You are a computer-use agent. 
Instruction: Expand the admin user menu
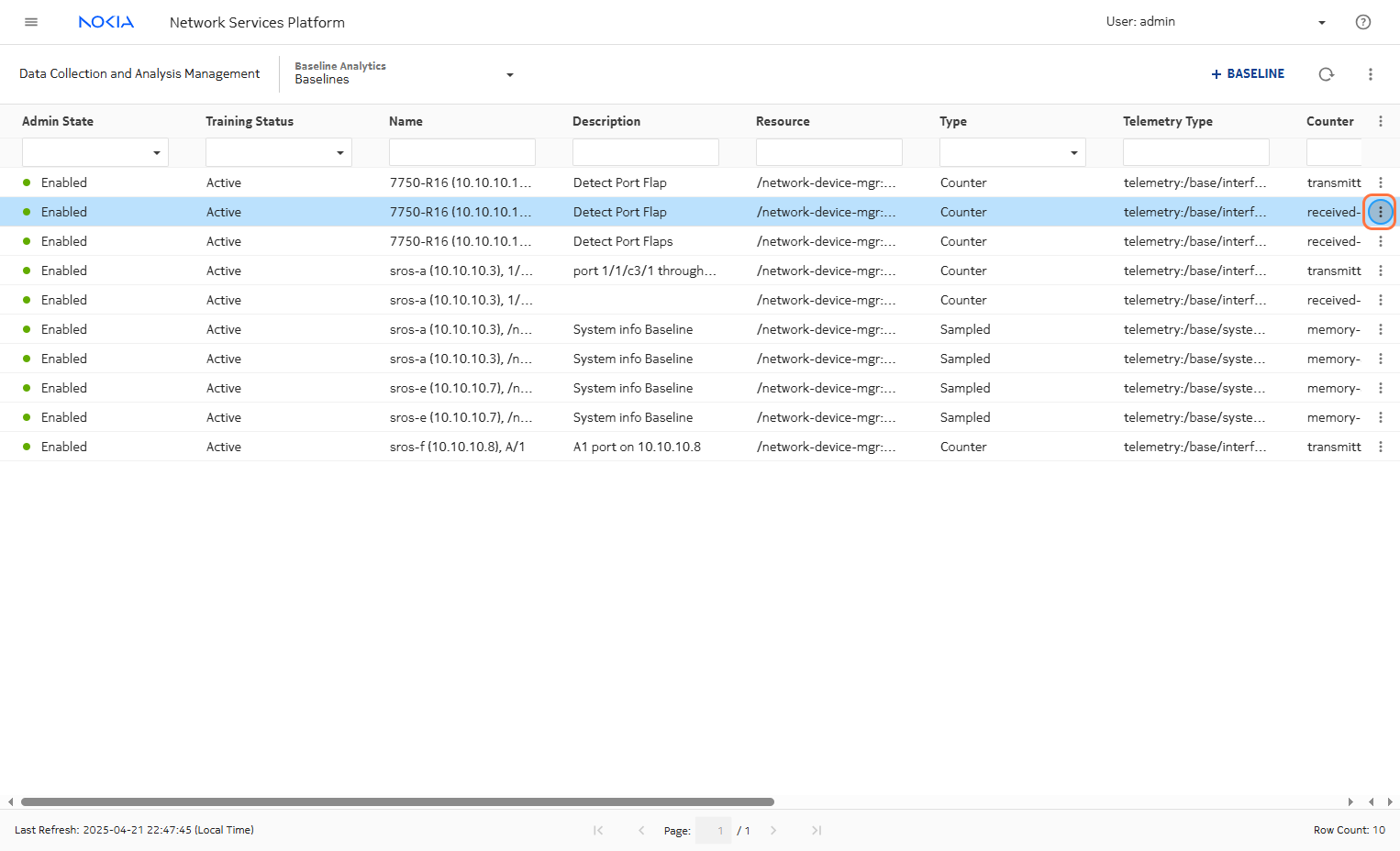(x=1321, y=22)
